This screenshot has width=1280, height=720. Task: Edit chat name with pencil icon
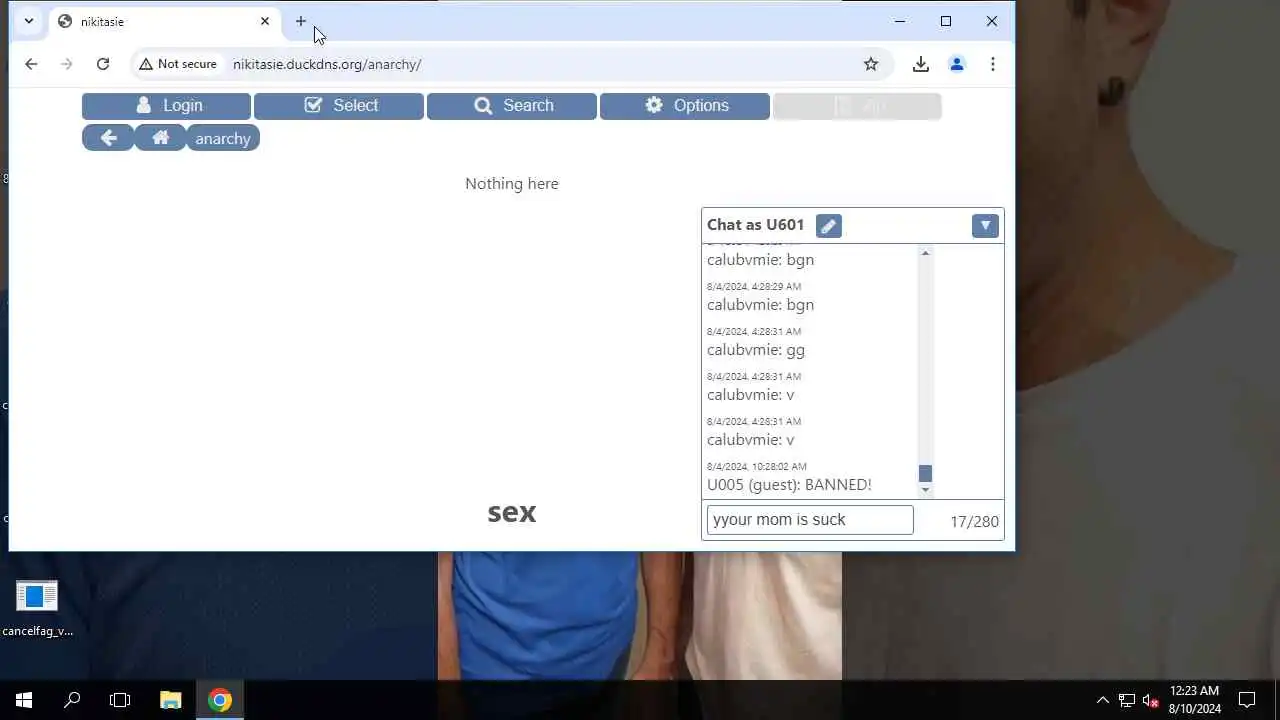pos(828,226)
